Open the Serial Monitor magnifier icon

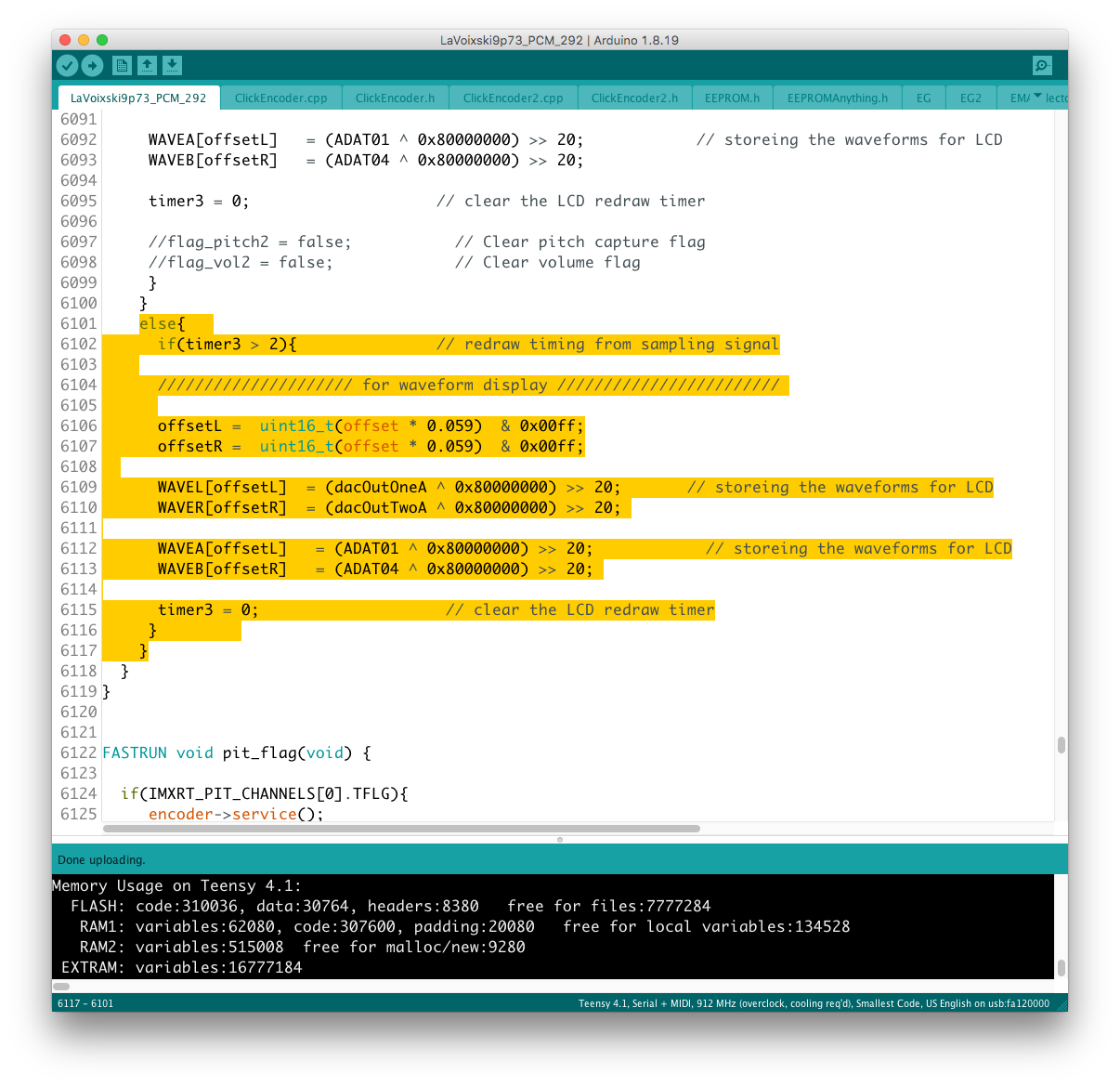click(x=1042, y=65)
